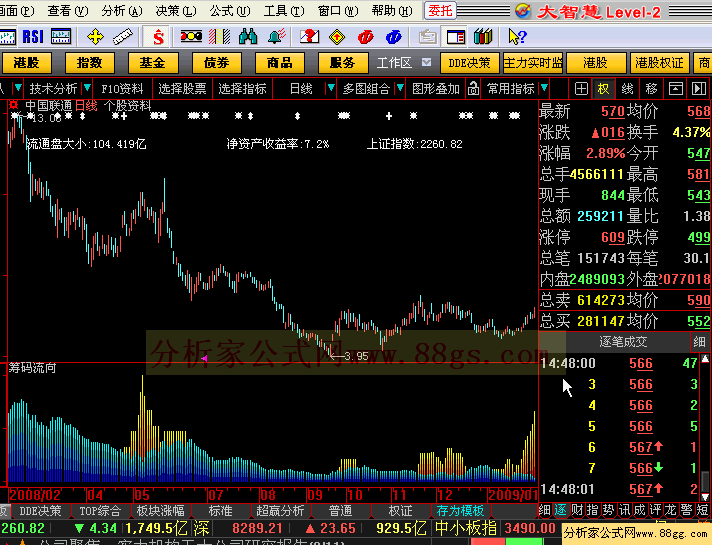
Task: Toggle the padlock lock icon
Action: point(473,88)
